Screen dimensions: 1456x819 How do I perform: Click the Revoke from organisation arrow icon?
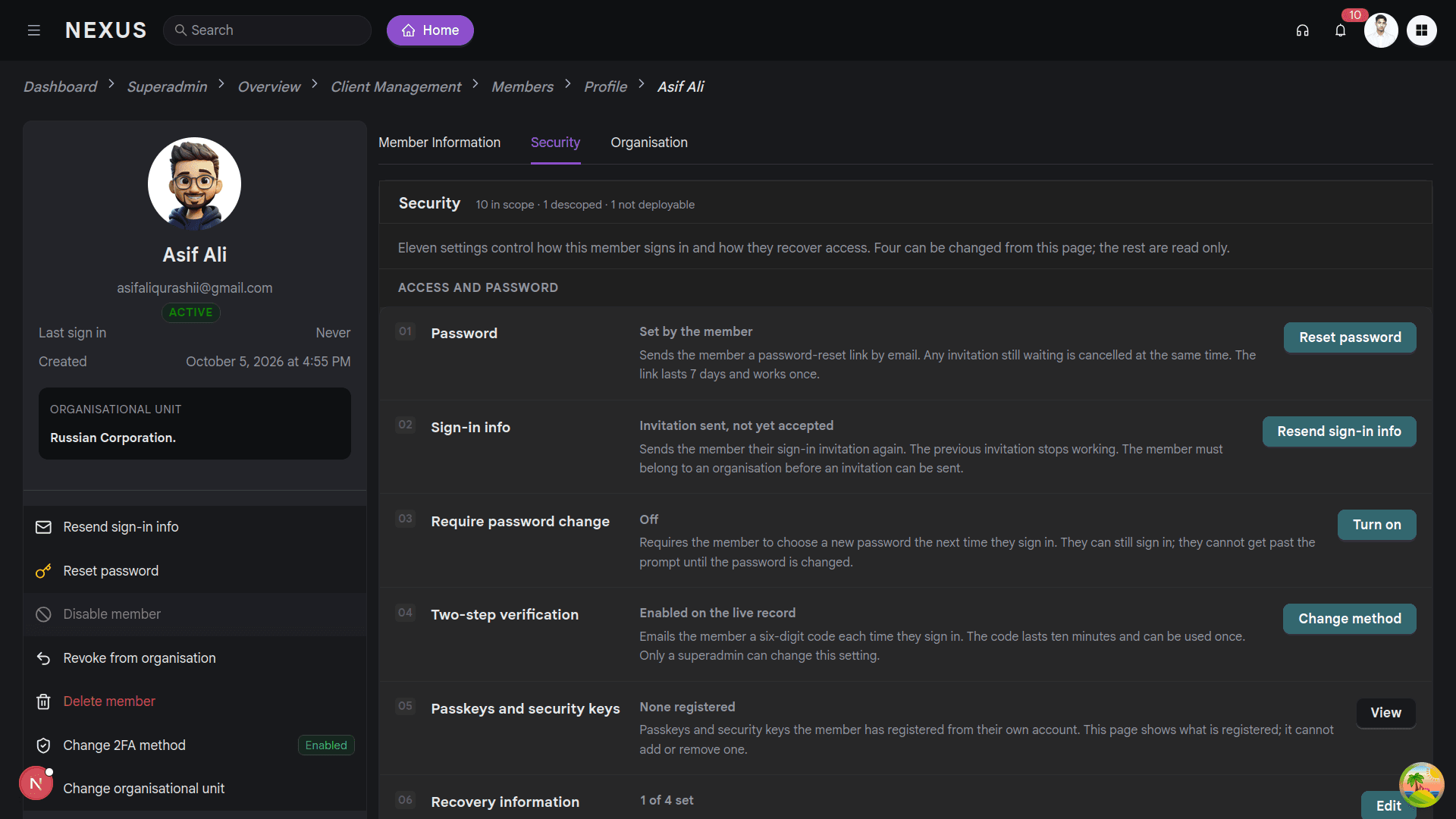point(43,658)
